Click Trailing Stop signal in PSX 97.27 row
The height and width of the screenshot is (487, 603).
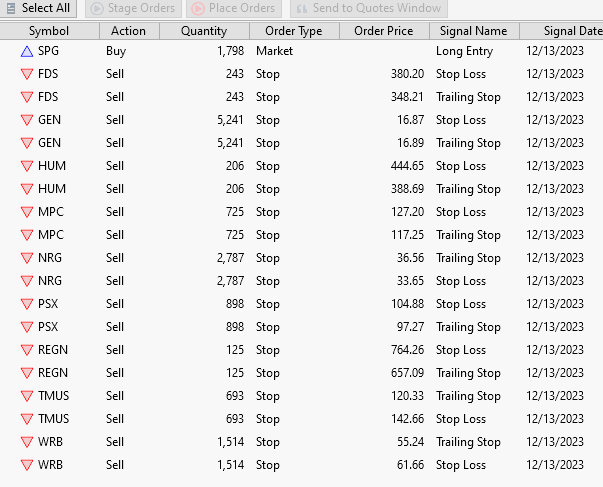tap(468, 327)
